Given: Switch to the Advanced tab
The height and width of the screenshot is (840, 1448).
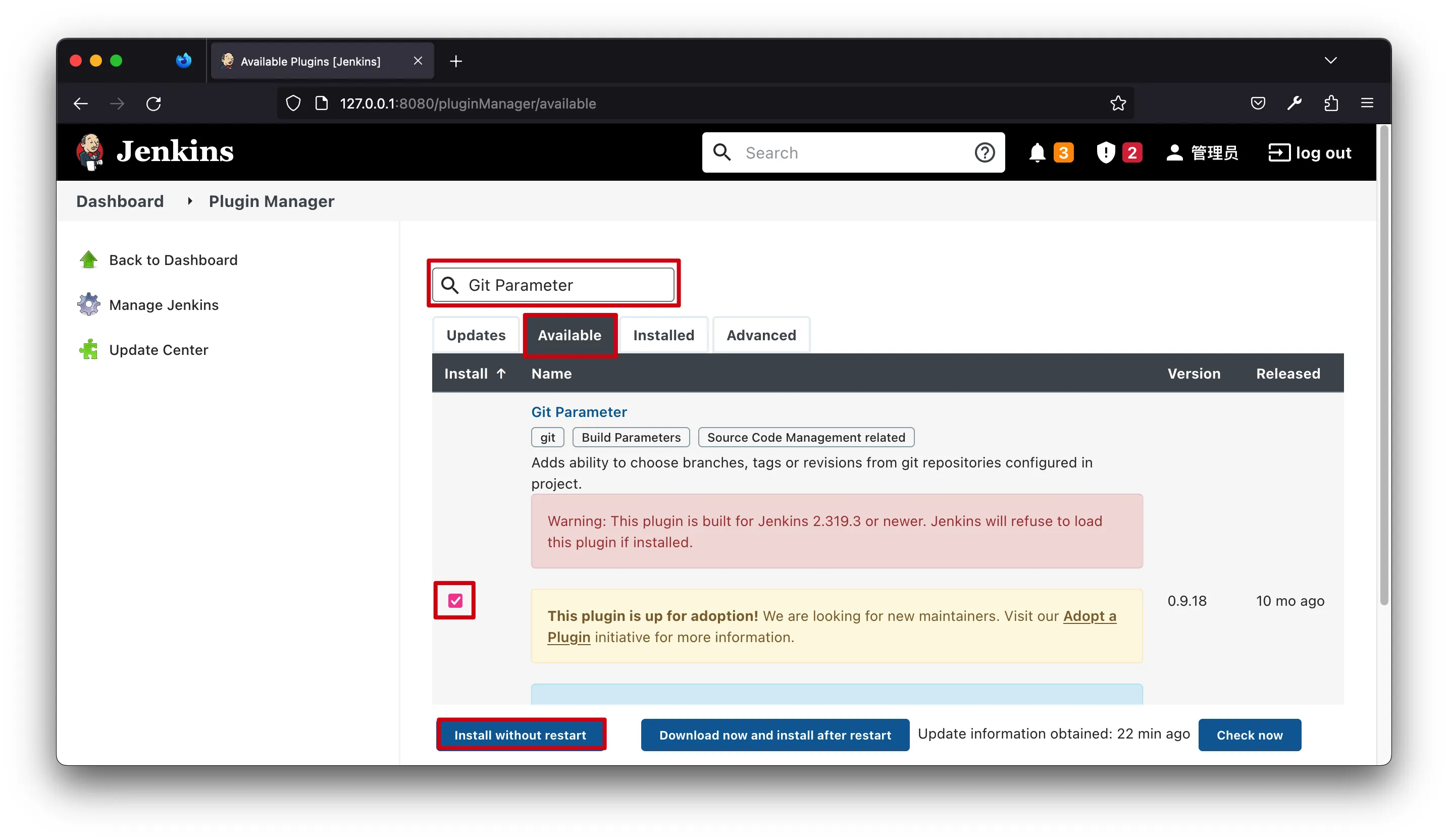Looking at the screenshot, I should tap(761, 336).
